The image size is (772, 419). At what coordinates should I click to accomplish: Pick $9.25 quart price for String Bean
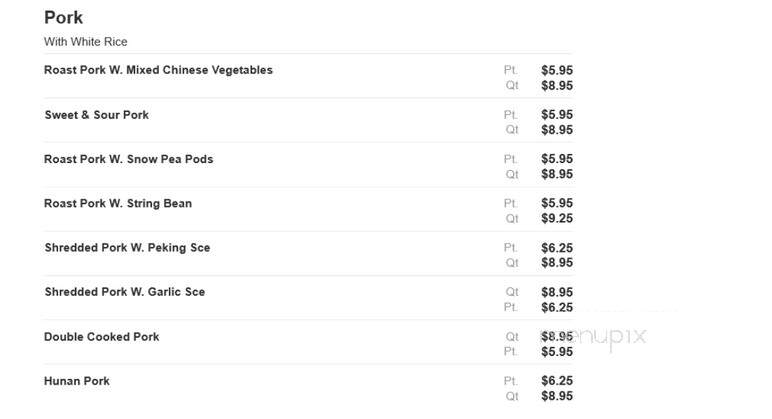[x=557, y=218]
